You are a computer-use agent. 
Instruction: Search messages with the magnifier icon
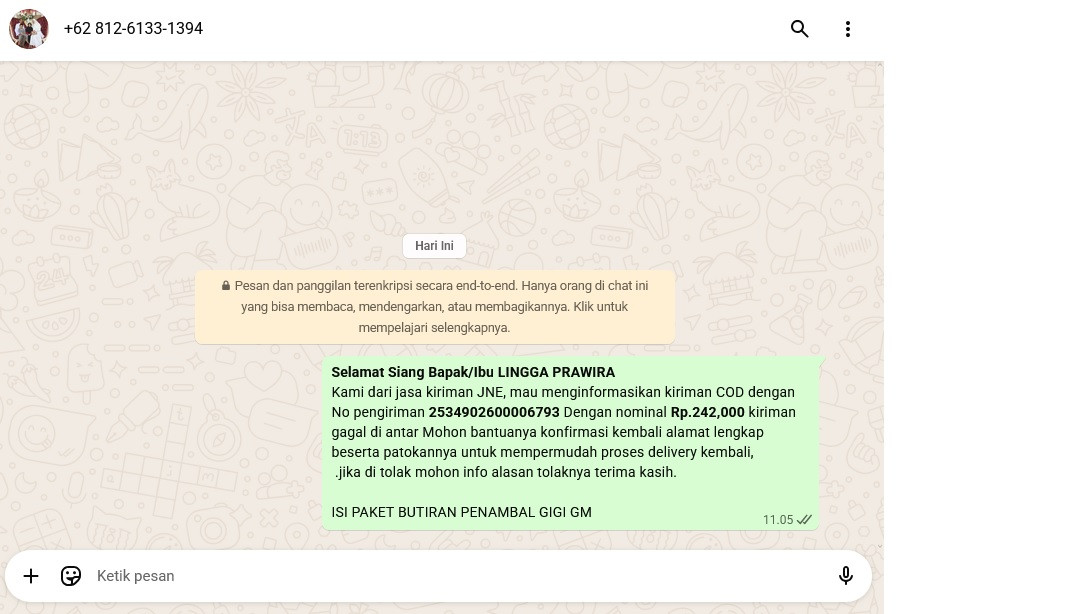pos(799,28)
